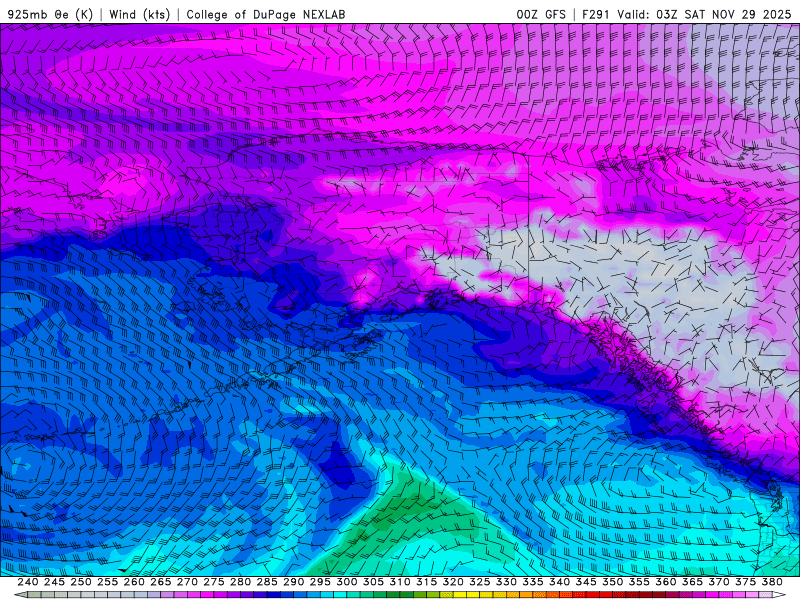
Task: Click the 260 color scale label
Action: coord(134,582)
